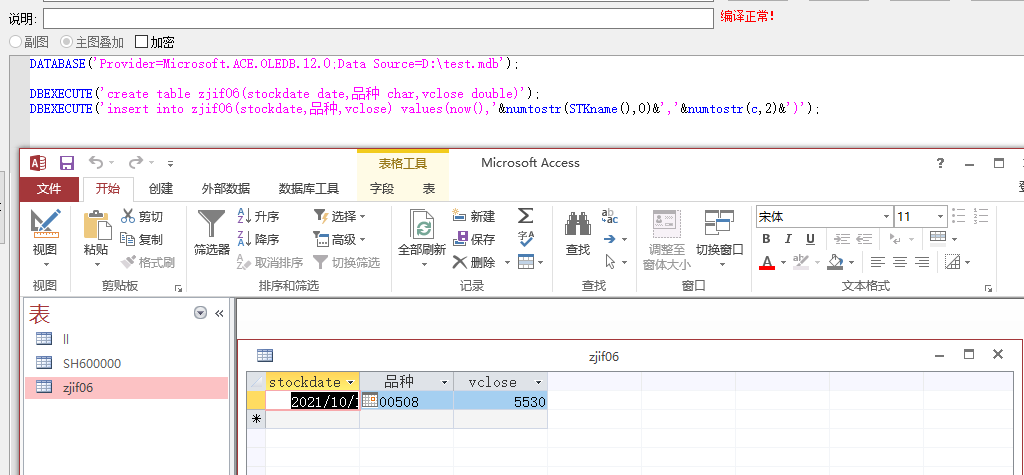This screenshot has width=1024, height=475.
Task: Click the 删除 (Delete) record button
Action: pos(474,263)
